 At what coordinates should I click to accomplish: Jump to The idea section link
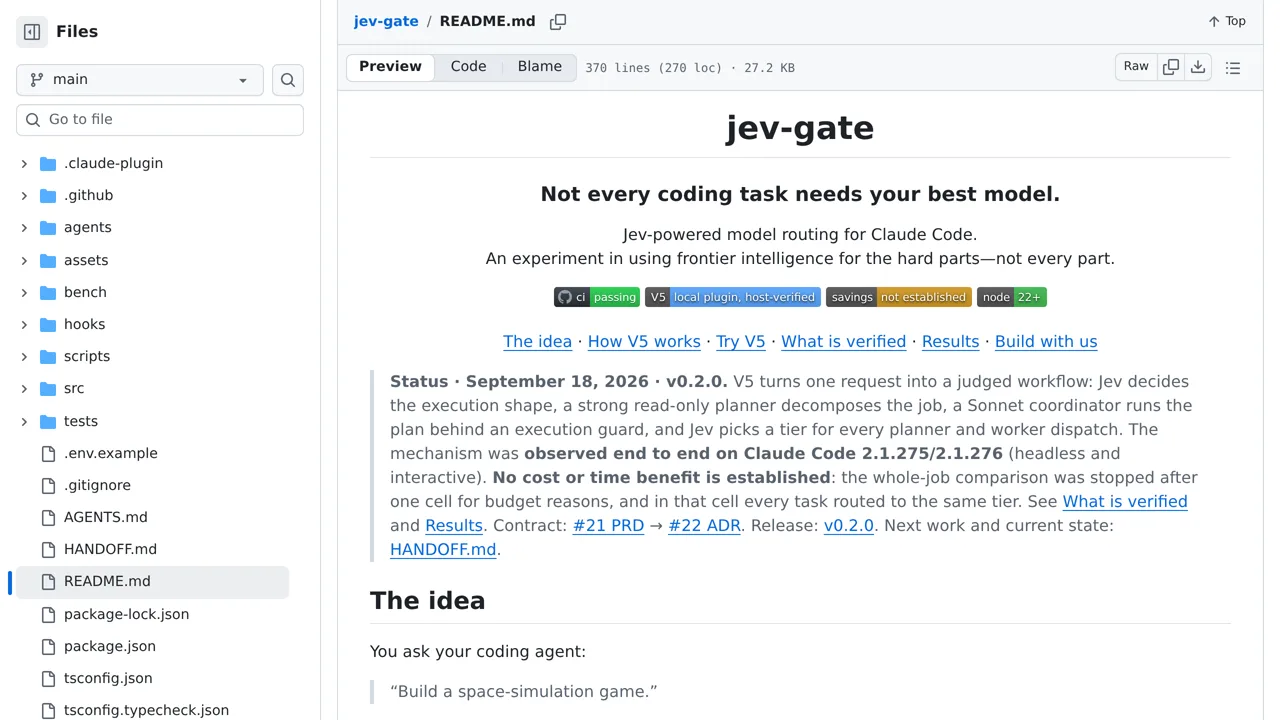click(x=538, y=342)
